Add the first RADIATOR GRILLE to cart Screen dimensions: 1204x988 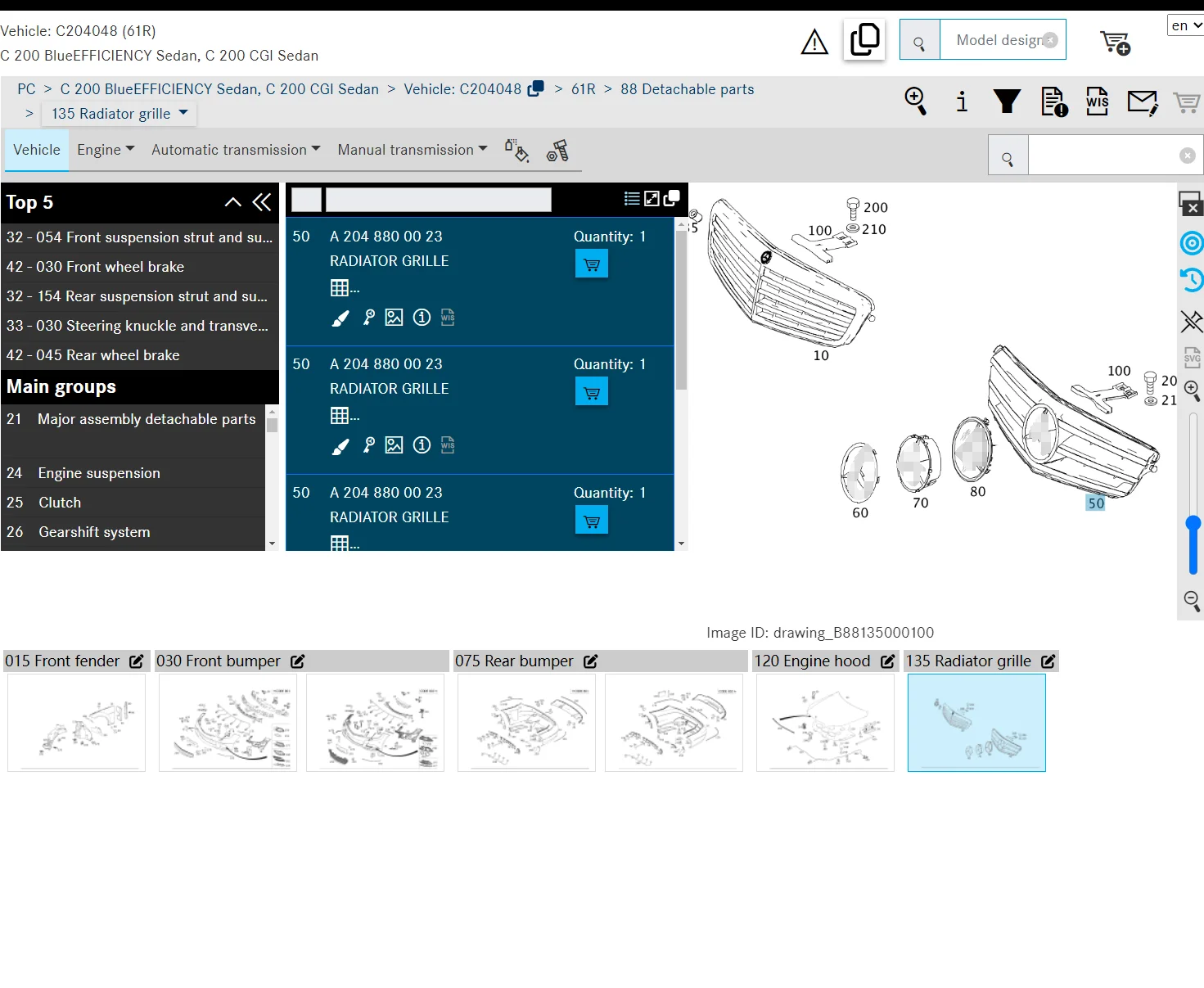click(x=592, y=264)
